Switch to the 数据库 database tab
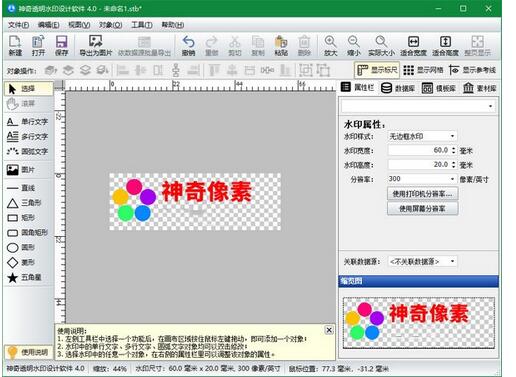 tap(398, 88)
